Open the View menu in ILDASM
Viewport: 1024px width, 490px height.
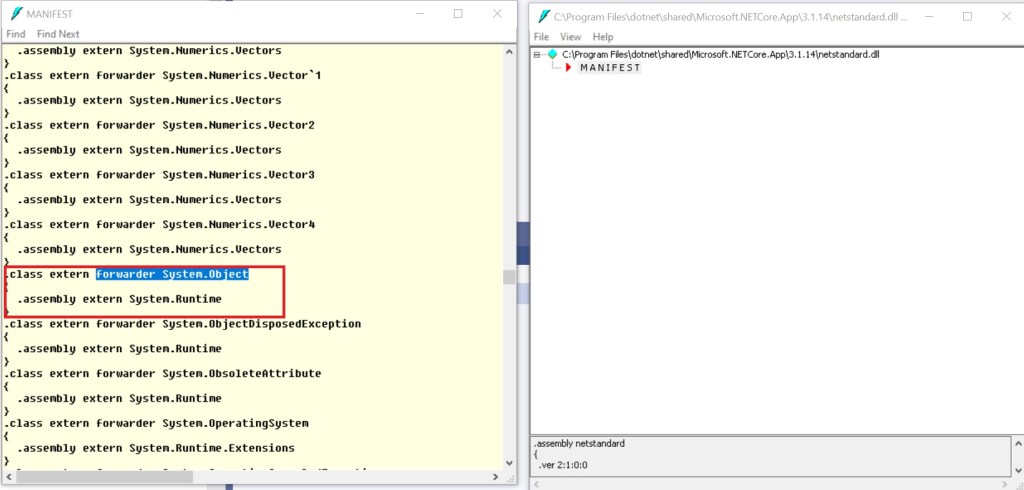570,37
